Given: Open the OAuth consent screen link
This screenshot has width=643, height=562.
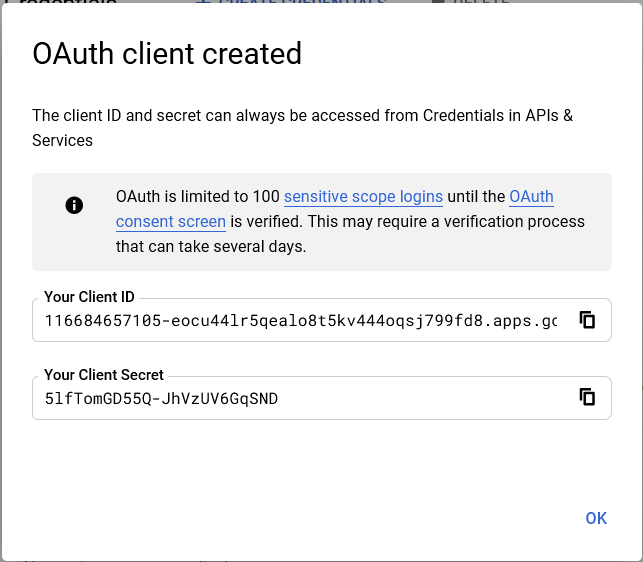Looking at the screenshot, I should pyautogui.click(x=172, y=221).
